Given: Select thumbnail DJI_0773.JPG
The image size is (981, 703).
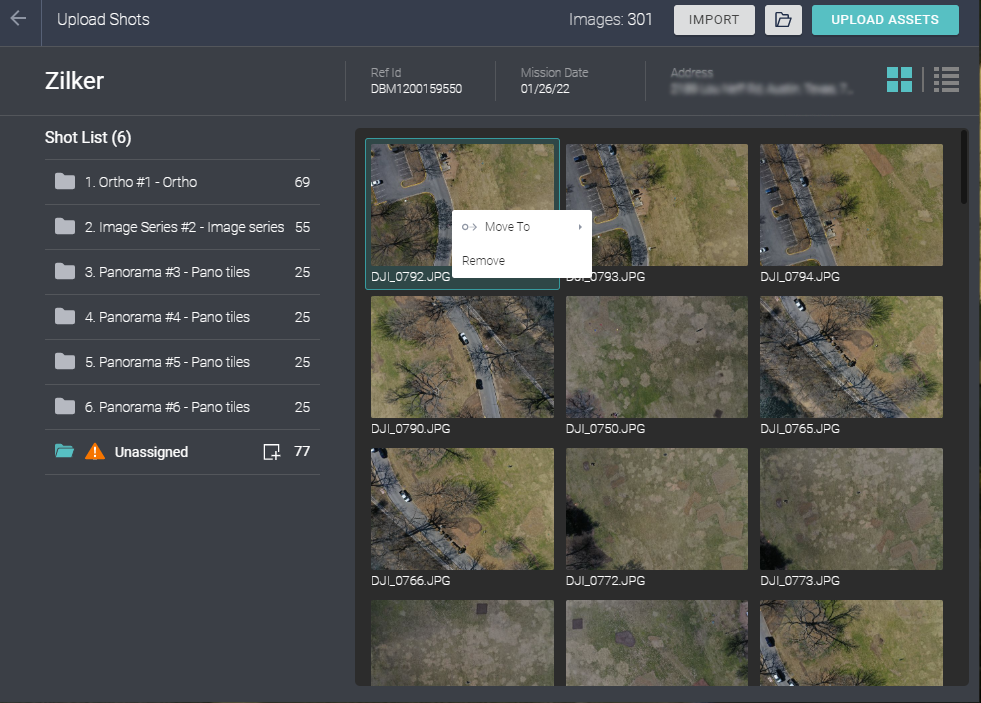Looking at the screenshot, I should point(851,509).
